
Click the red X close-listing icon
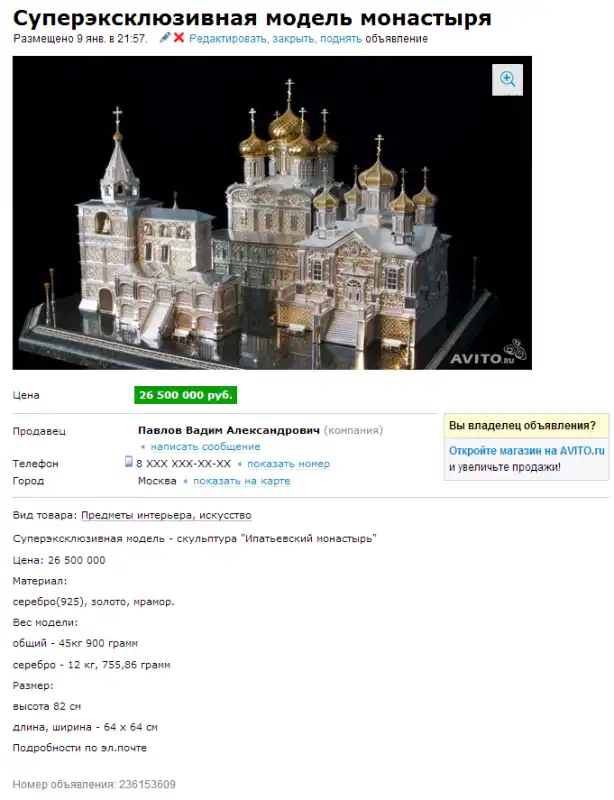[x=179, y=38]
